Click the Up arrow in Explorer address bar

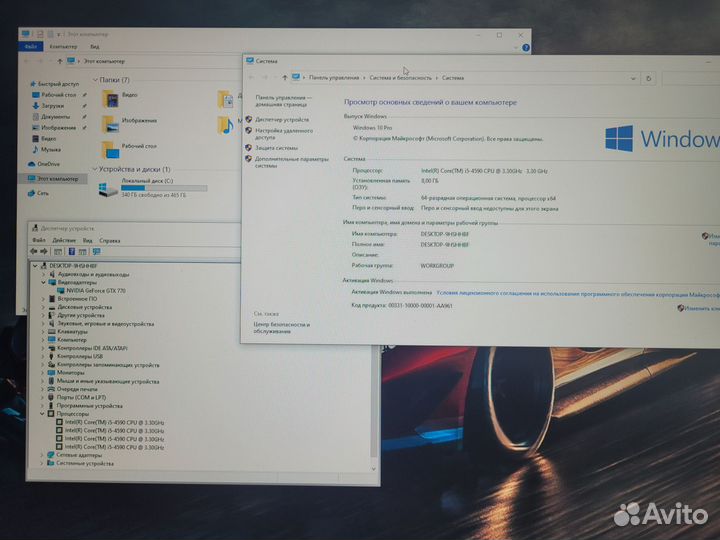coord(60,61)
